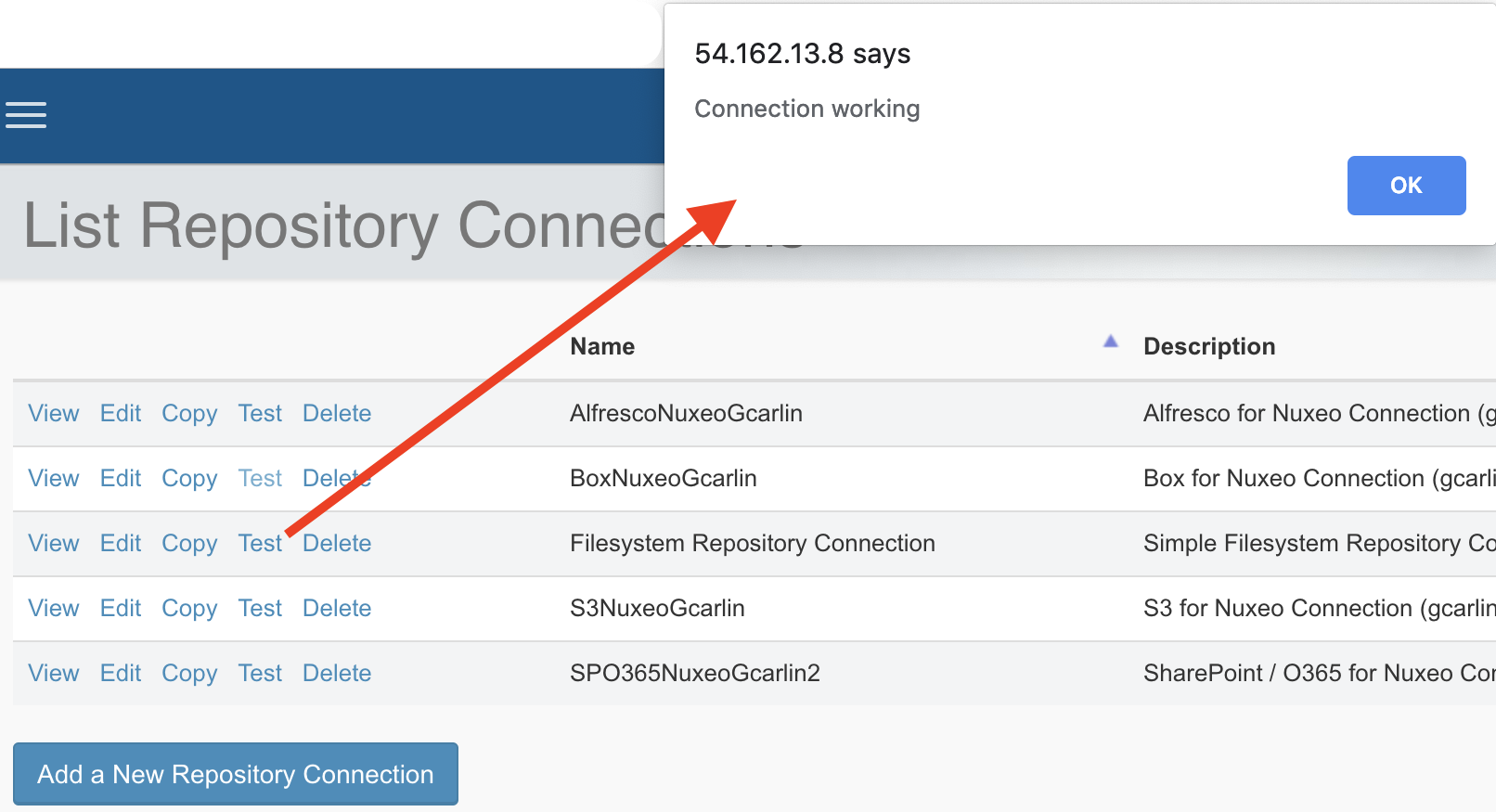This screenshot has height=812, width=1496.
Task: Click 'S3 for Nuxeo Connection' description
Action: (x=1320, y=608)
